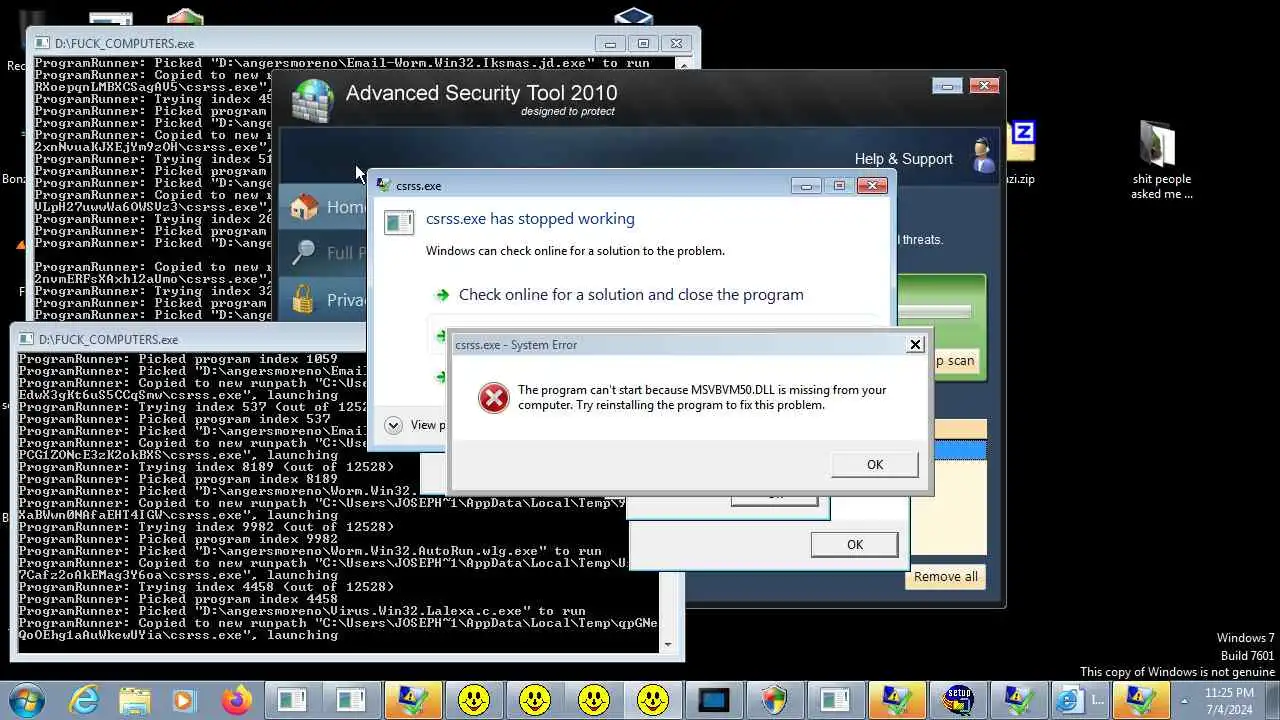
Task: Click the Help & Support person icon
Action: click(x=982, y=156)
